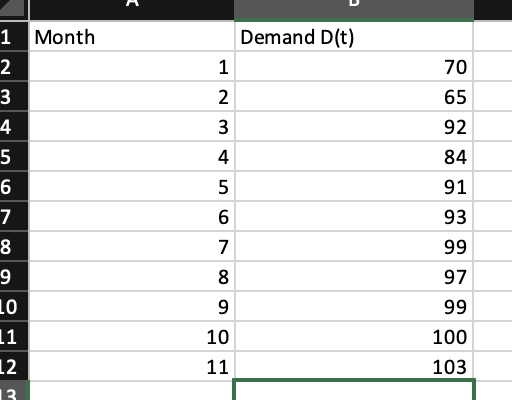Select the cell with demand 97
The width and height of the screenshot is (512, 400).
pyautogui.click(x=354, y=277)
